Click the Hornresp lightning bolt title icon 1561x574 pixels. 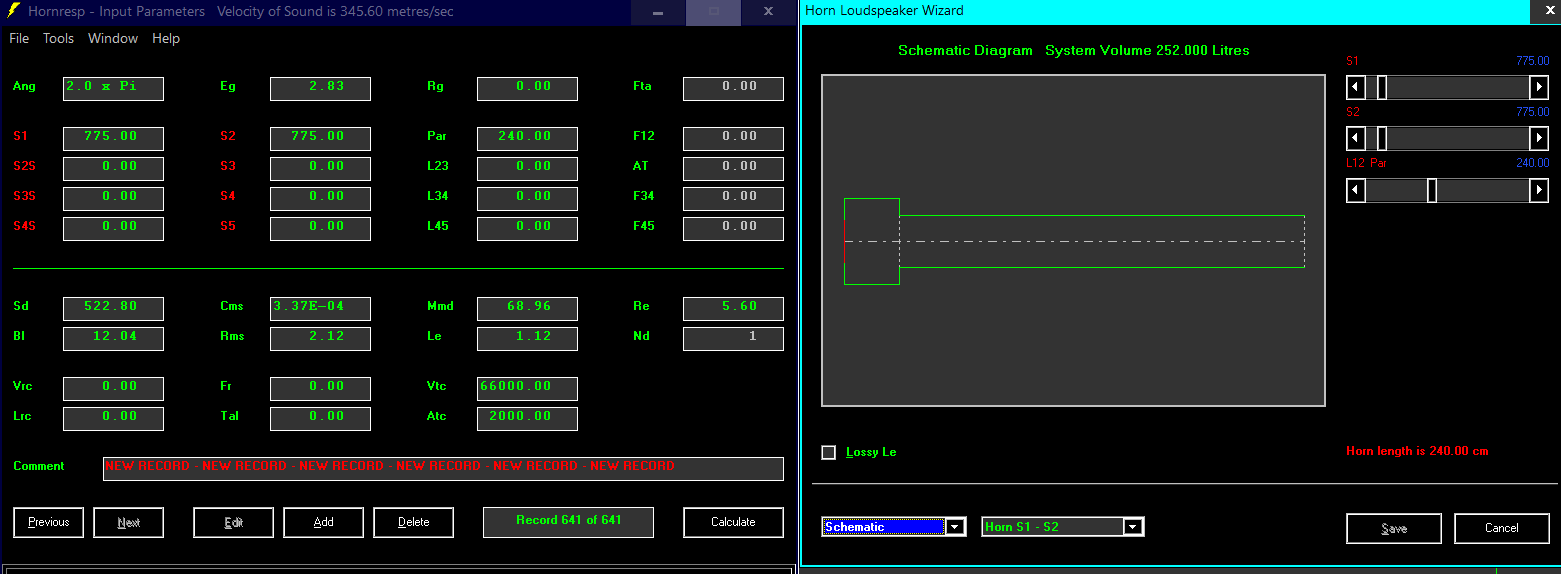[x=14, y=11]
